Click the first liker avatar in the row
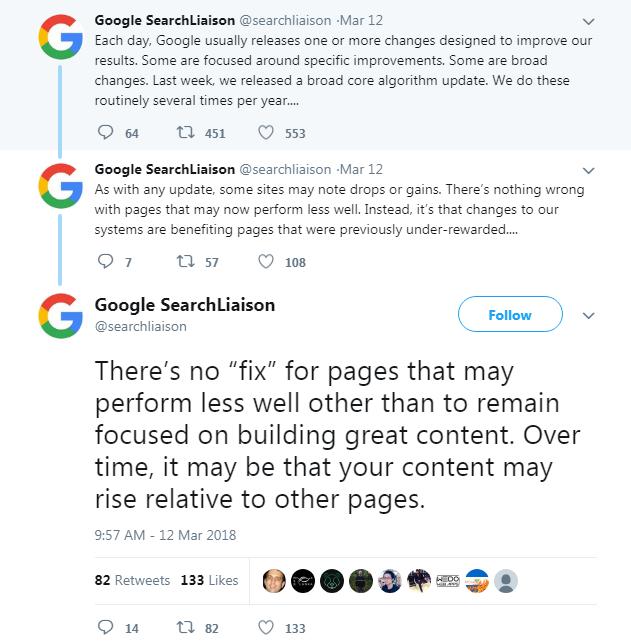 (x=273, y=580)
